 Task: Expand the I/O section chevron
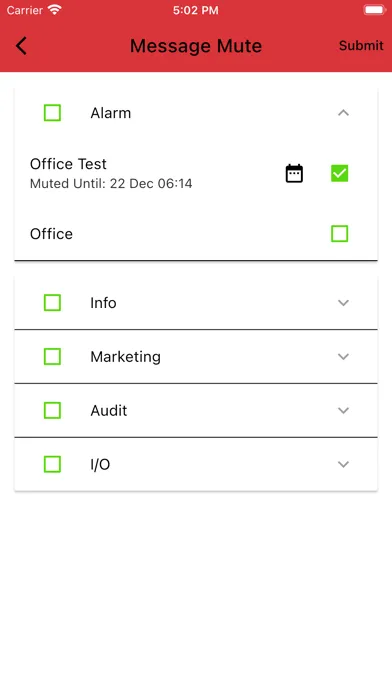click(x=343, y=464)
